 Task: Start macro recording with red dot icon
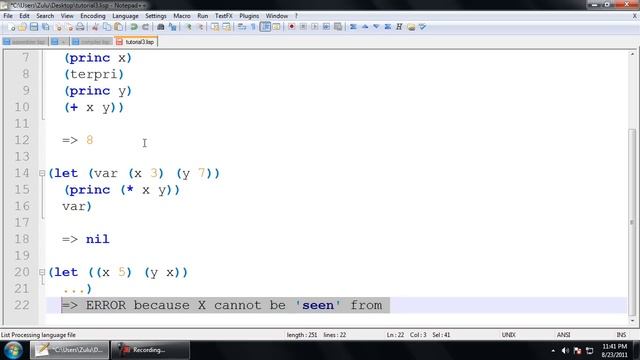(291, 27)
